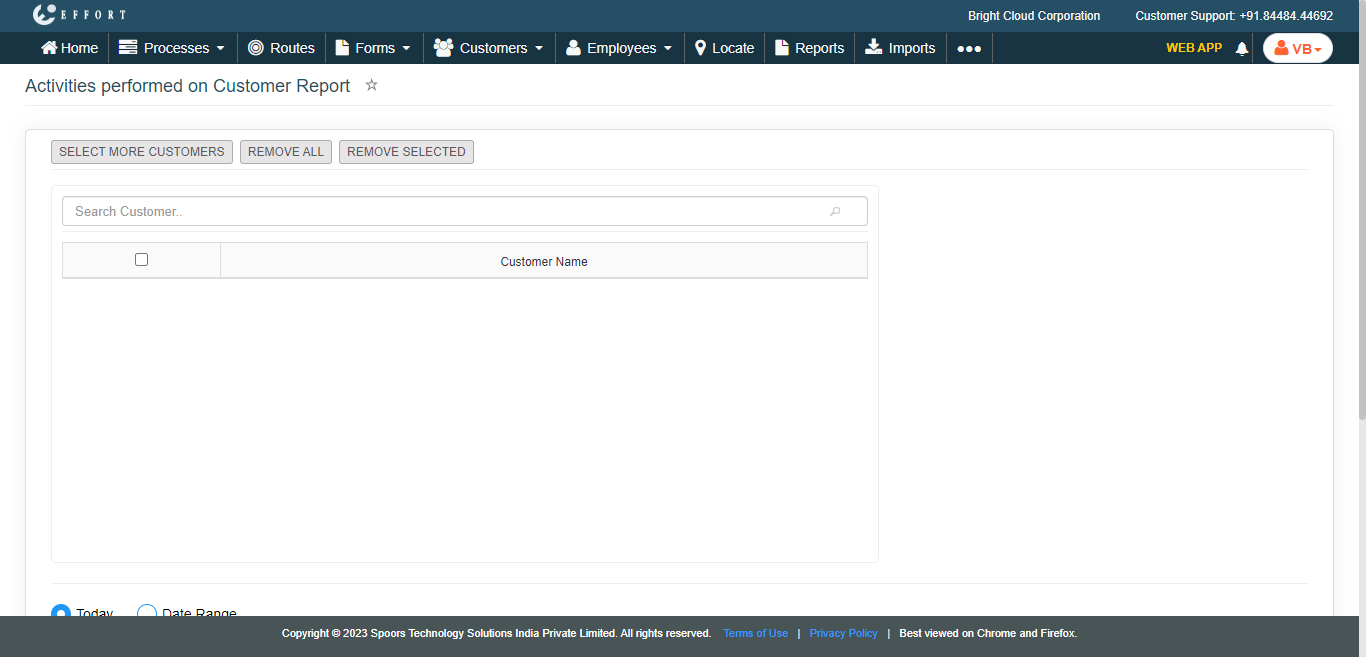Expand the Customers dropdown menu
The image size is (1366, 657).
[x=489, y=48]
